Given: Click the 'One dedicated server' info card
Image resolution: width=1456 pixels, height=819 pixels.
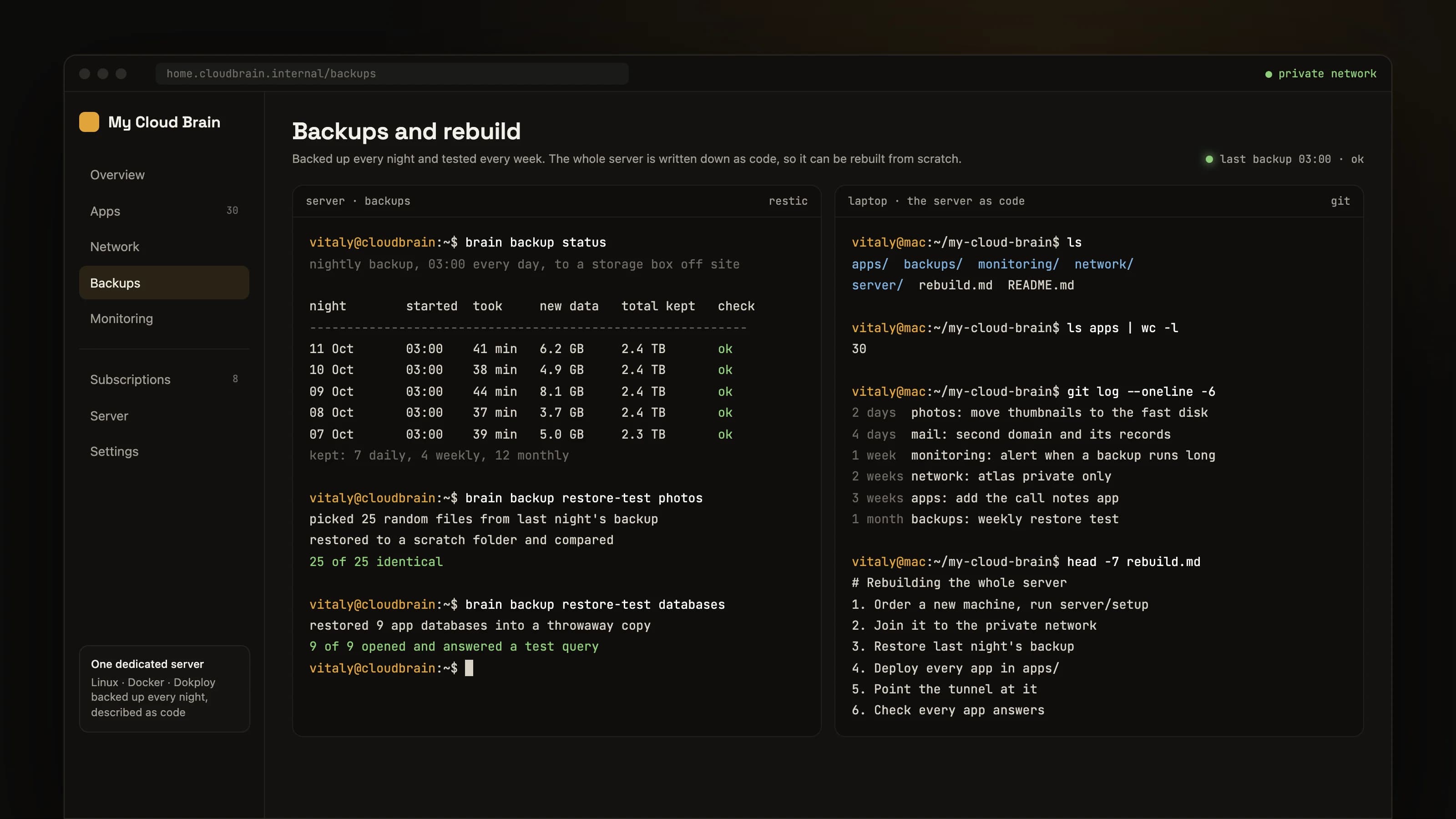Looking at the screenshot, I should tap(164, 688).
